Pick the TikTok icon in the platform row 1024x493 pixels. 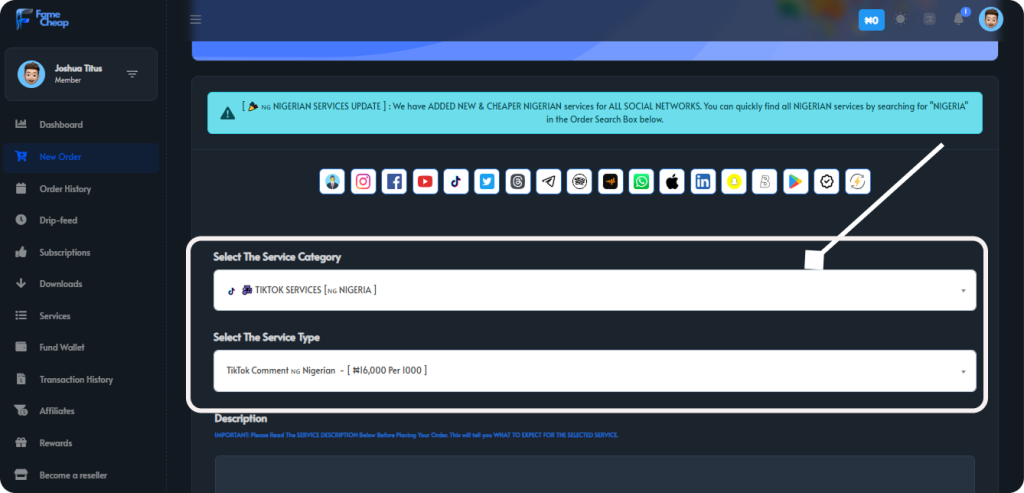click(456, 182)
